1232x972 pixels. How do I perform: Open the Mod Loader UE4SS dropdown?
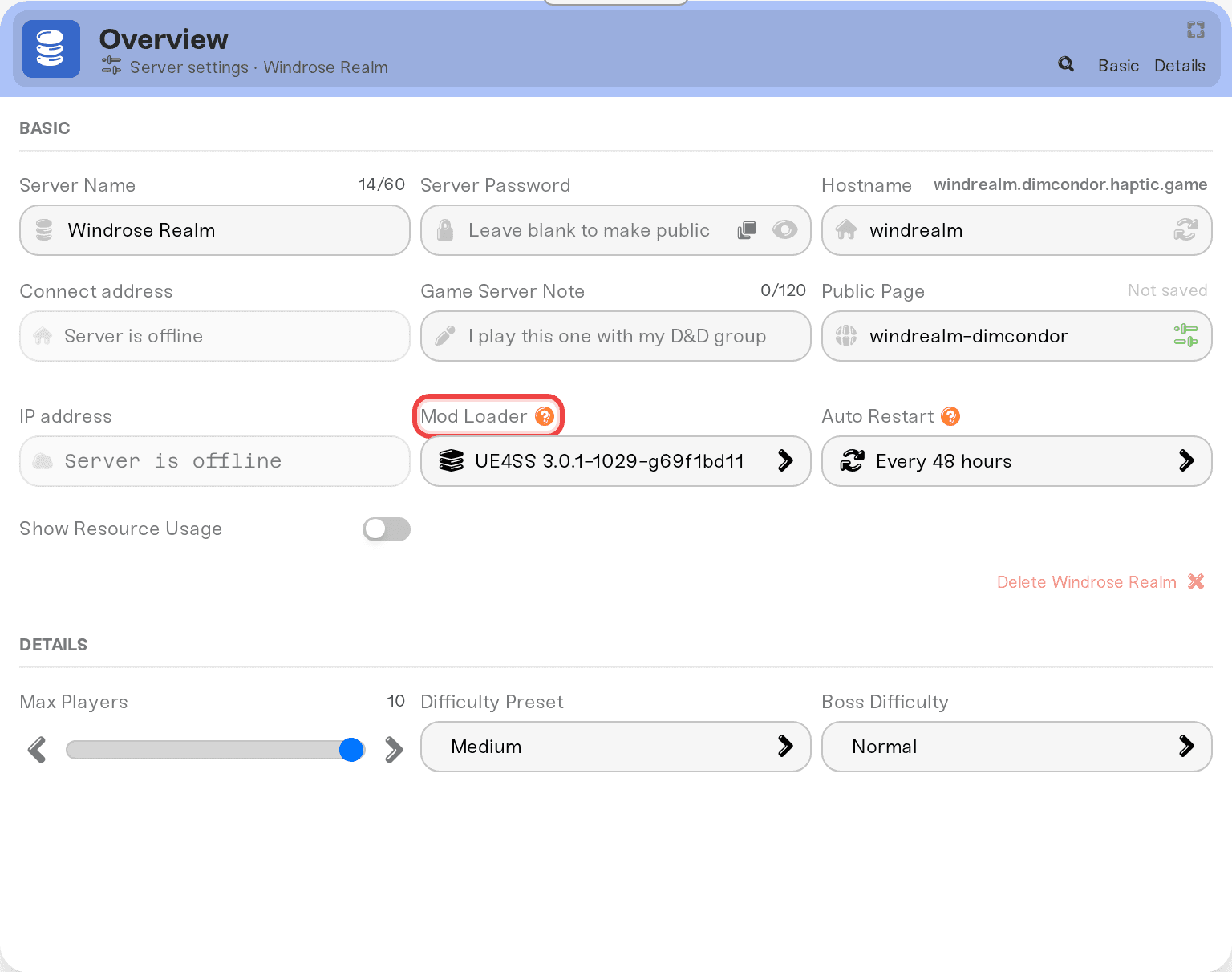[x=616, y=461]
